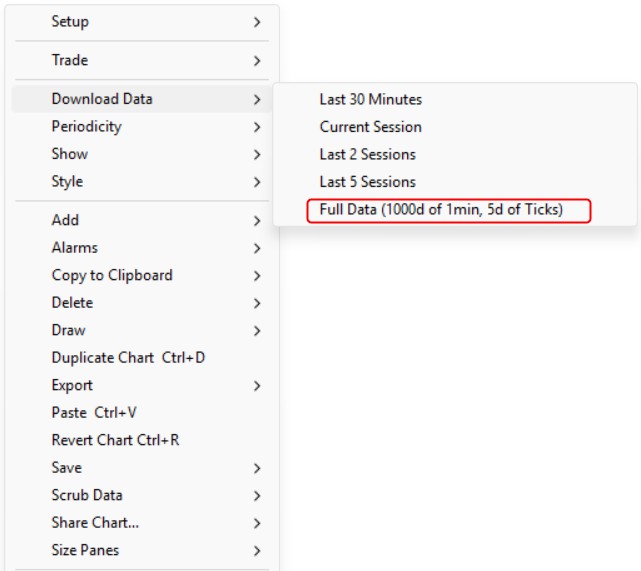The image size is (641, 571).
Task: Expand the Add submenu arrow
Action: pyautogui.click(x=257, y=221)
